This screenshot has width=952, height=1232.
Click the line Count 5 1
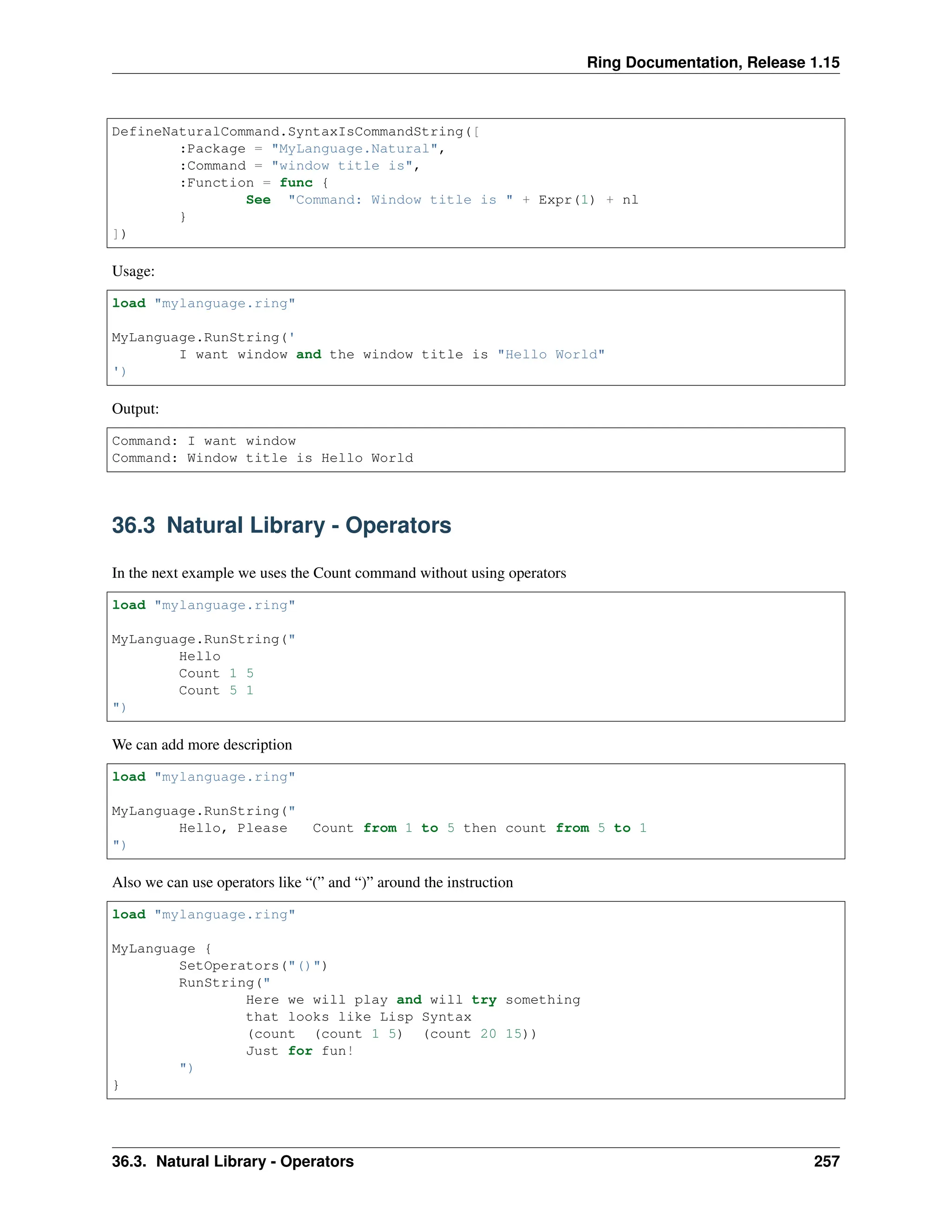click(216, 690)
